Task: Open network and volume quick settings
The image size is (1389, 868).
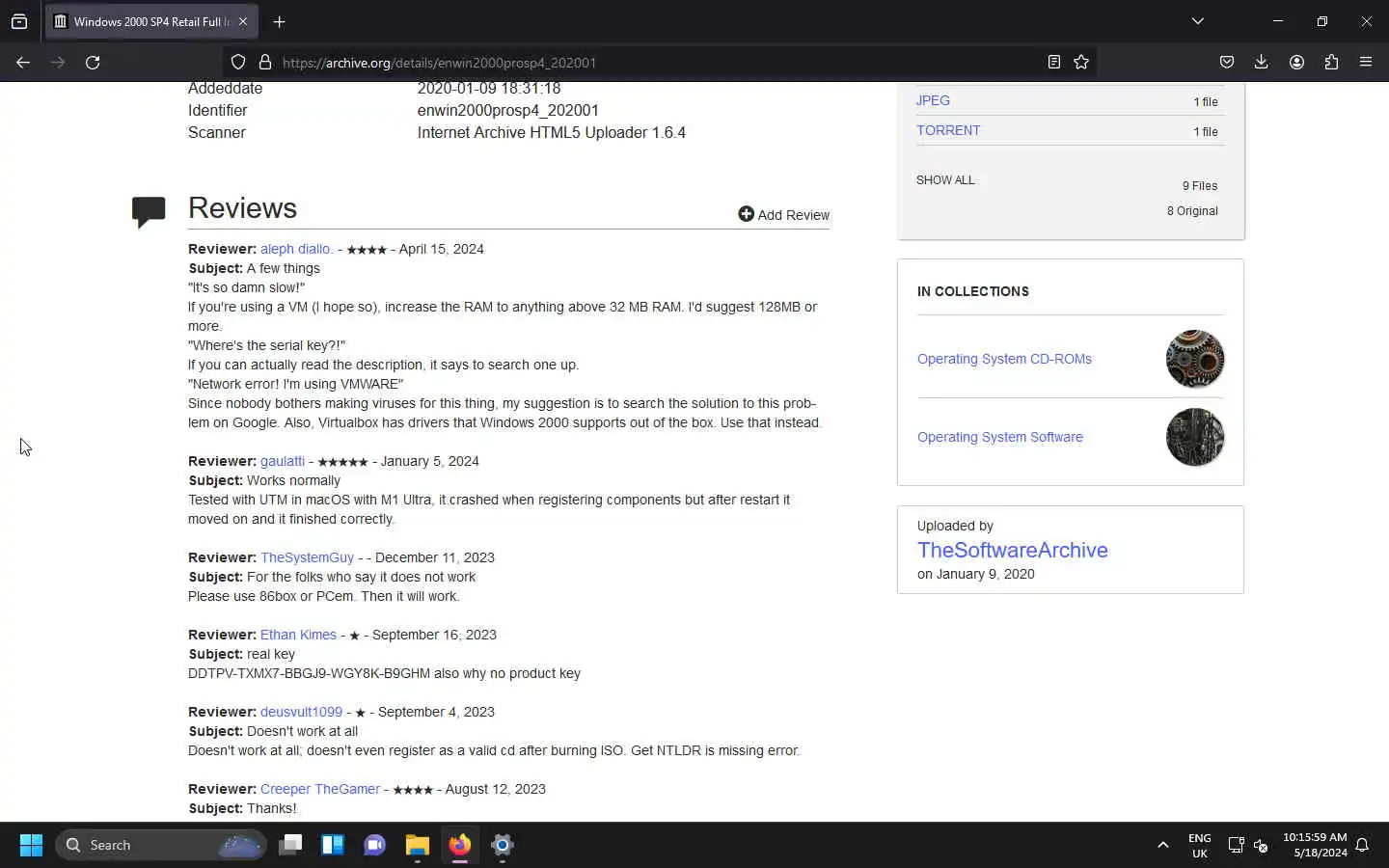Action: [1248, 845]
